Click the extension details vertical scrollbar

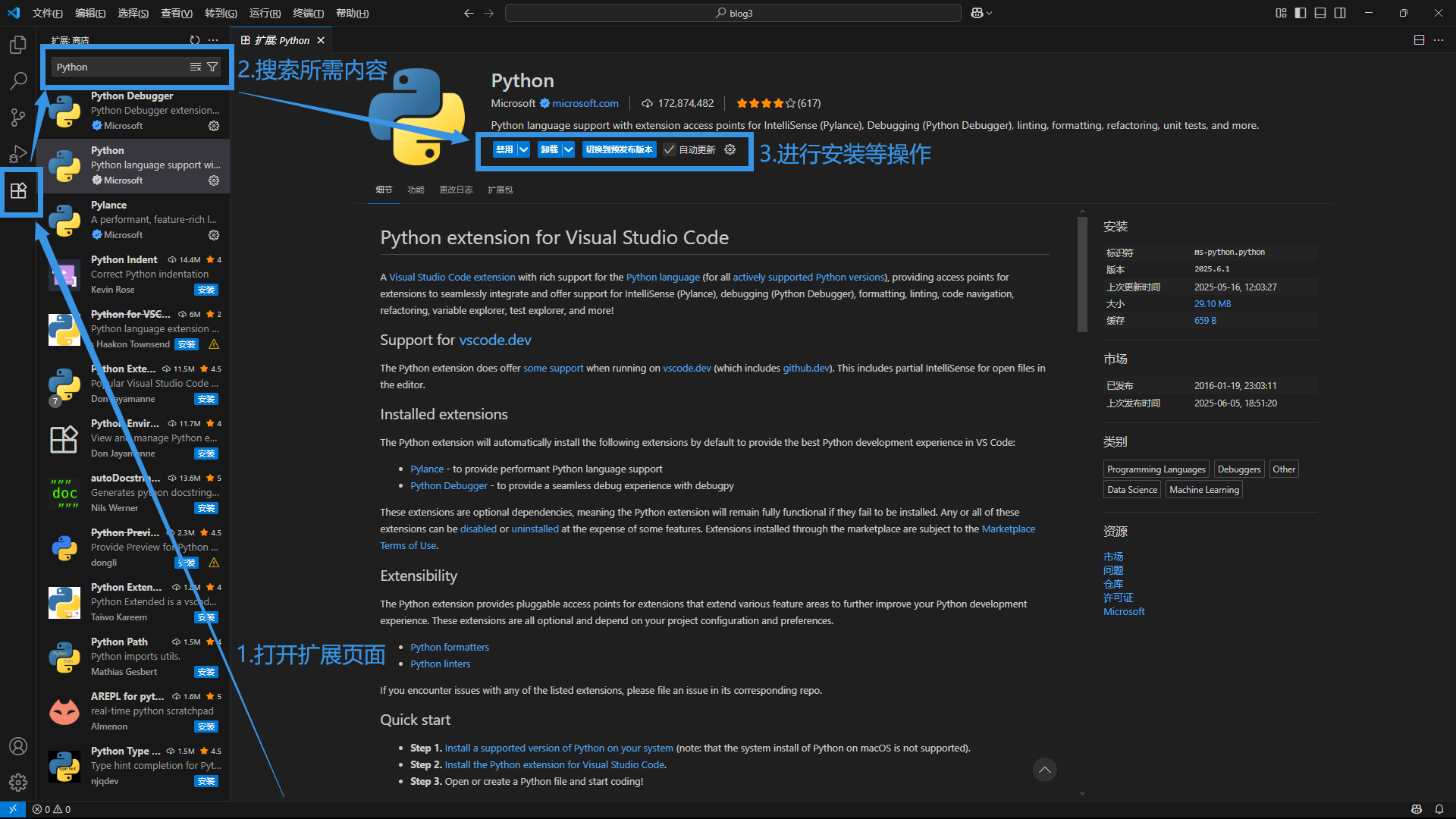point(1082,275)
